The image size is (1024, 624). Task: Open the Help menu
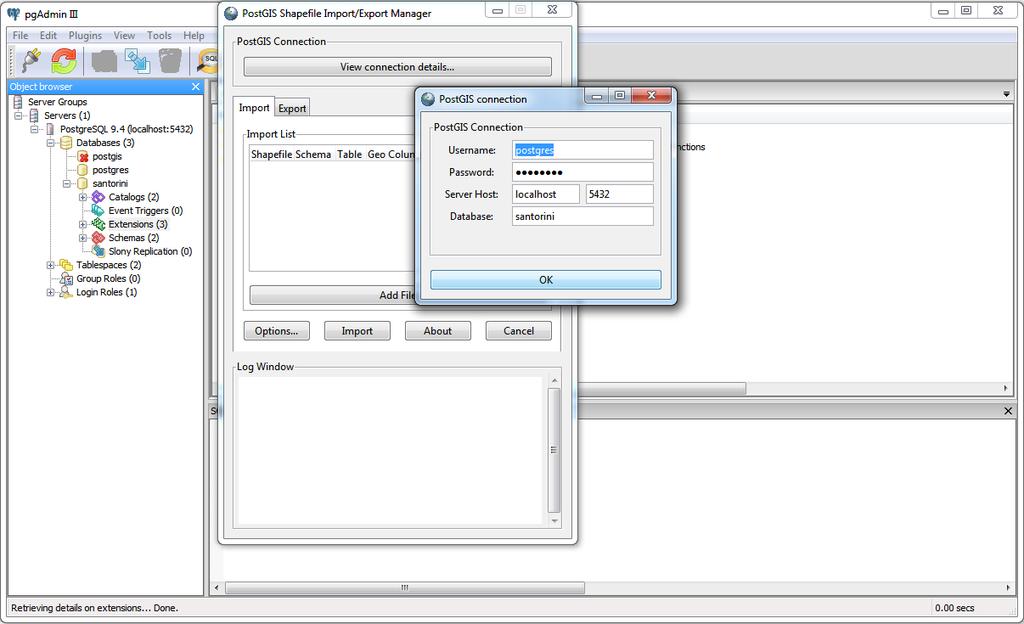[x=194, y=35]
